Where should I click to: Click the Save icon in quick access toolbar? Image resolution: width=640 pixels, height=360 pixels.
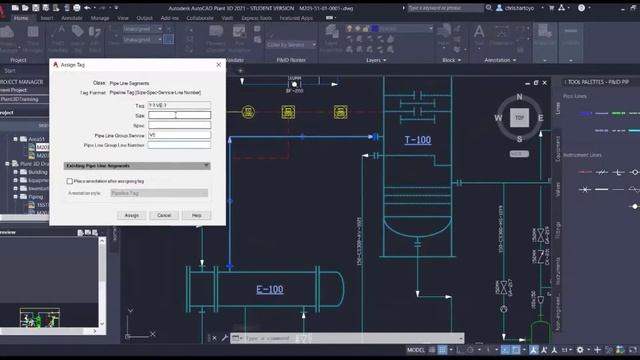tap(36, 8)
